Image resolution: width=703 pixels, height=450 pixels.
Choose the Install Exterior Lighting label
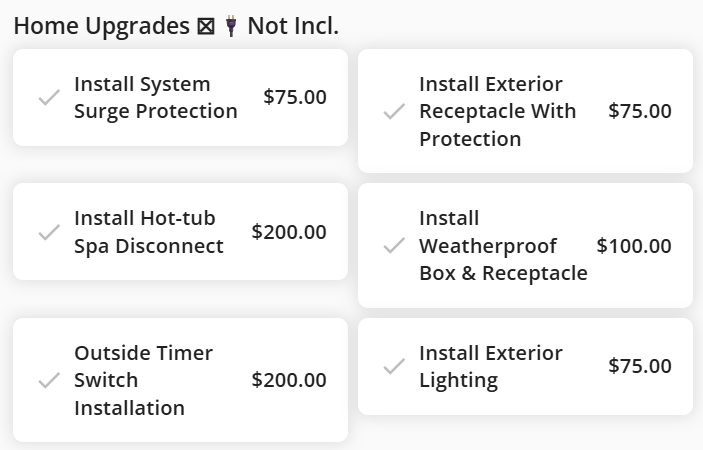(x=490, y=367)
